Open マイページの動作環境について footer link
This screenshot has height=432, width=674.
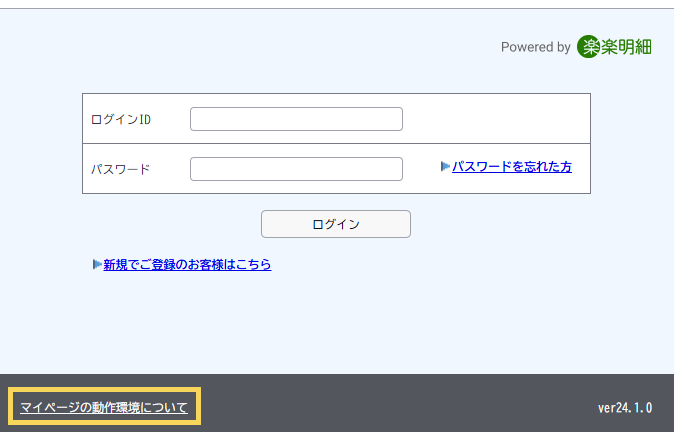tap(104, 407)
